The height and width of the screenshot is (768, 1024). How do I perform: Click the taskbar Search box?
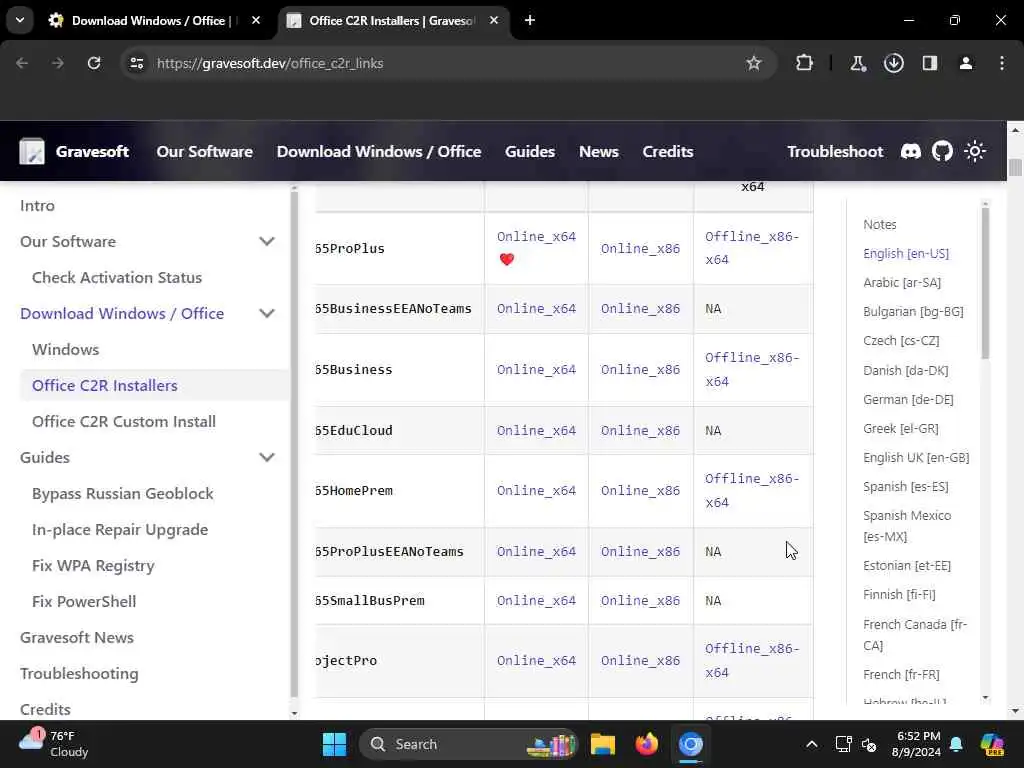tap(468, 744)
